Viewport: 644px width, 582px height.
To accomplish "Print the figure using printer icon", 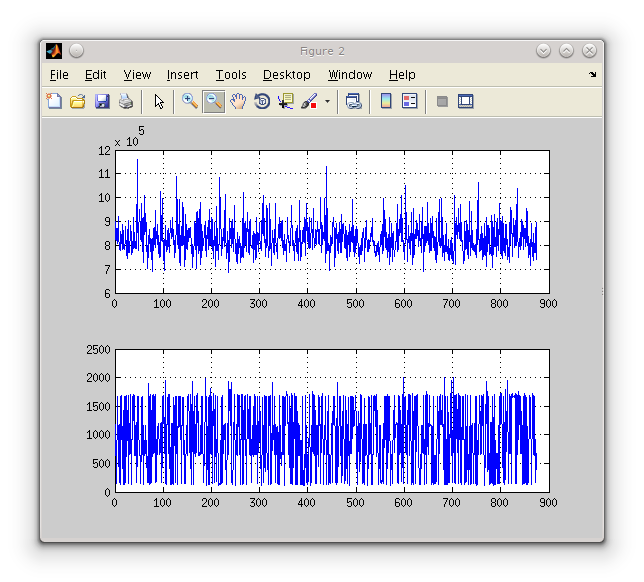I will tap(125, 101).
